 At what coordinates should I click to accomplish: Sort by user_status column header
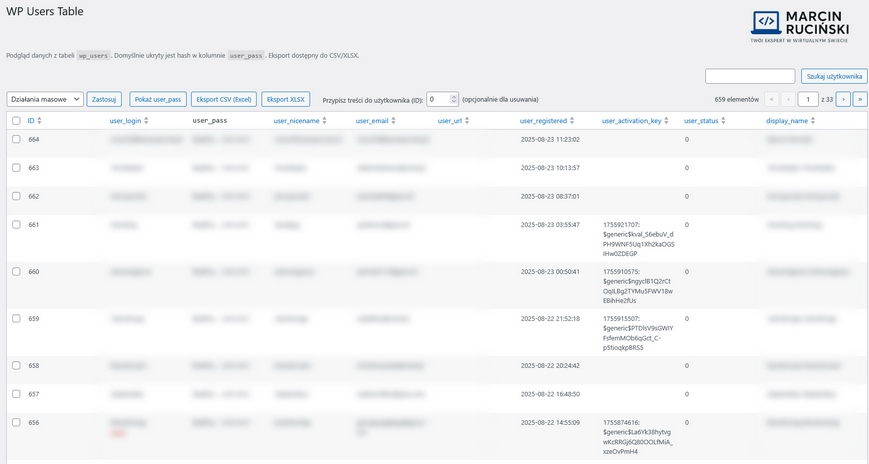(701, 120)
